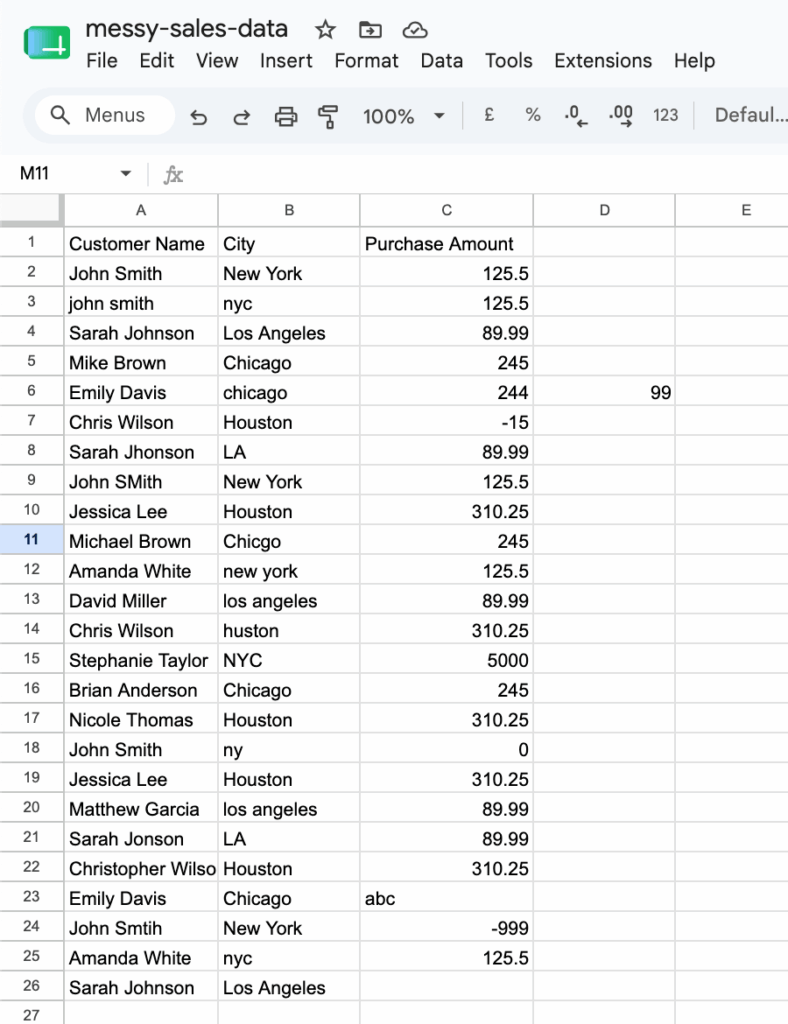Click the Customer Name header cell
788x1024 pixels.
click(140, 243)
